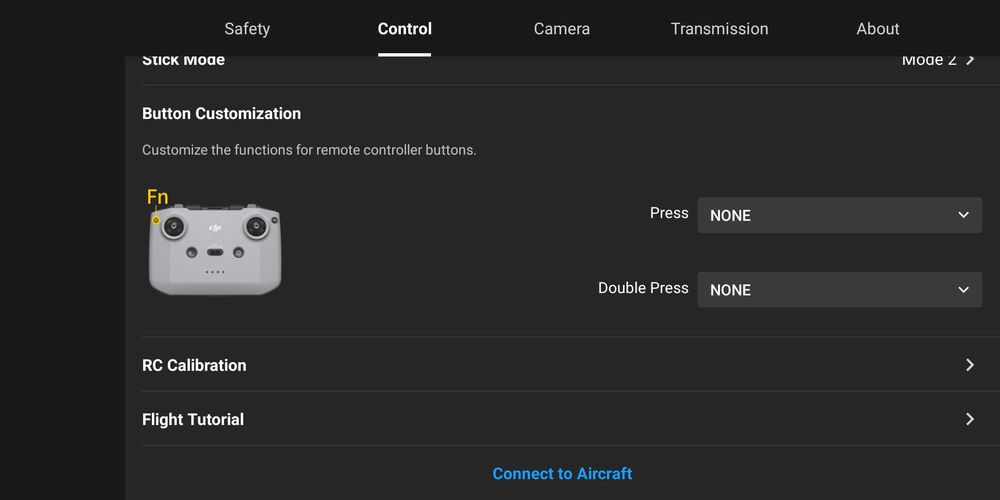Click the Press dropdown arrow
This screenshot has height=500, width=1000.
click(x=963, y=215)
